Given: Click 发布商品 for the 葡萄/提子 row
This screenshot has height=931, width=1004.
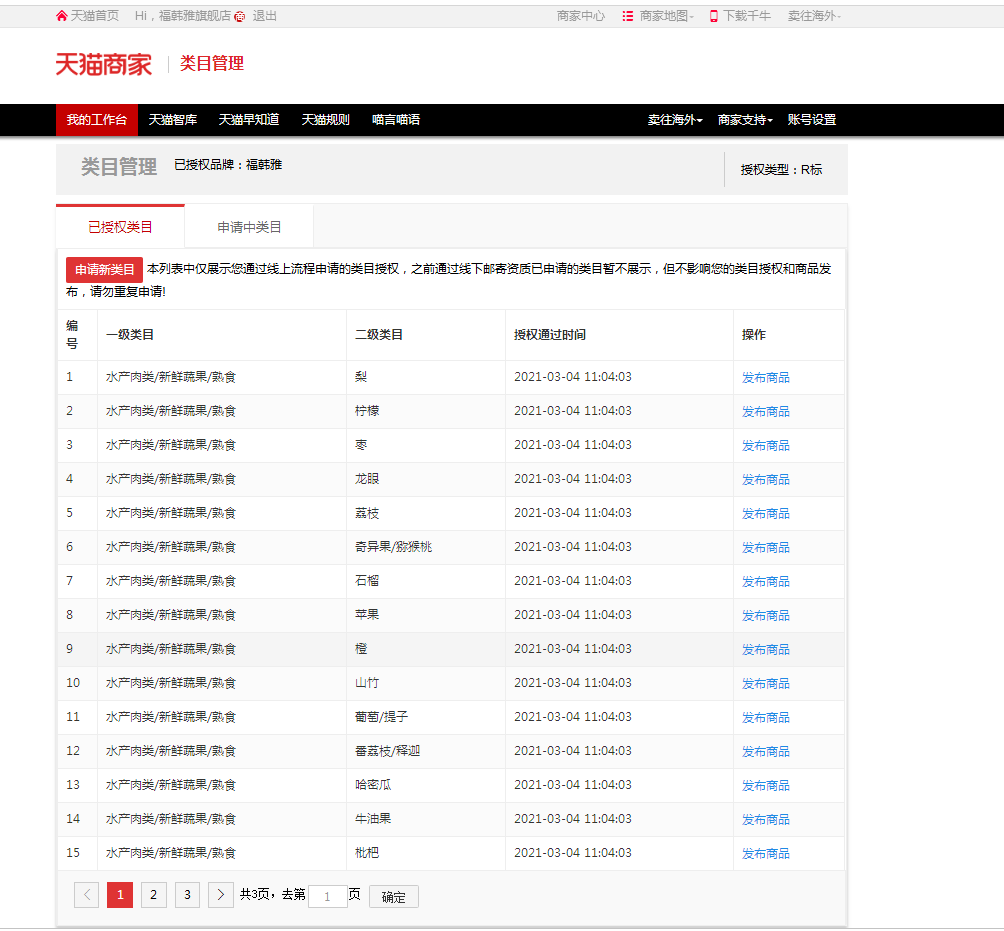Looking at the screenshot, I should pos(765,717).
